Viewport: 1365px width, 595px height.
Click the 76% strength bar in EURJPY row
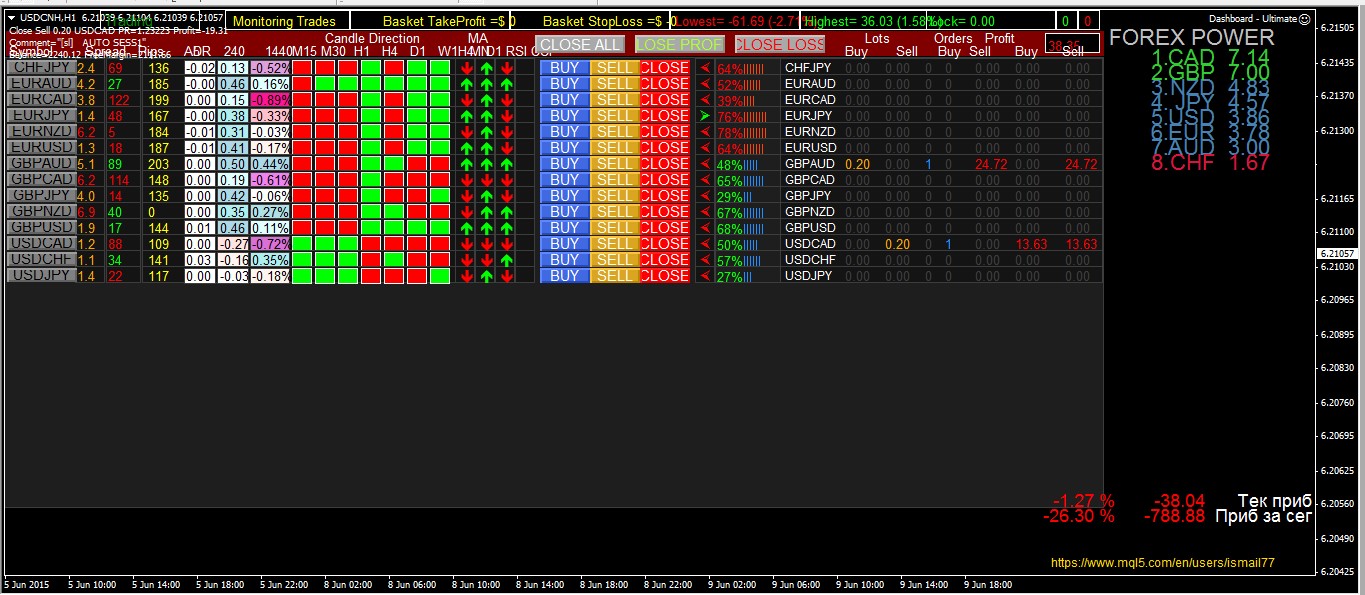click(742, 117)
